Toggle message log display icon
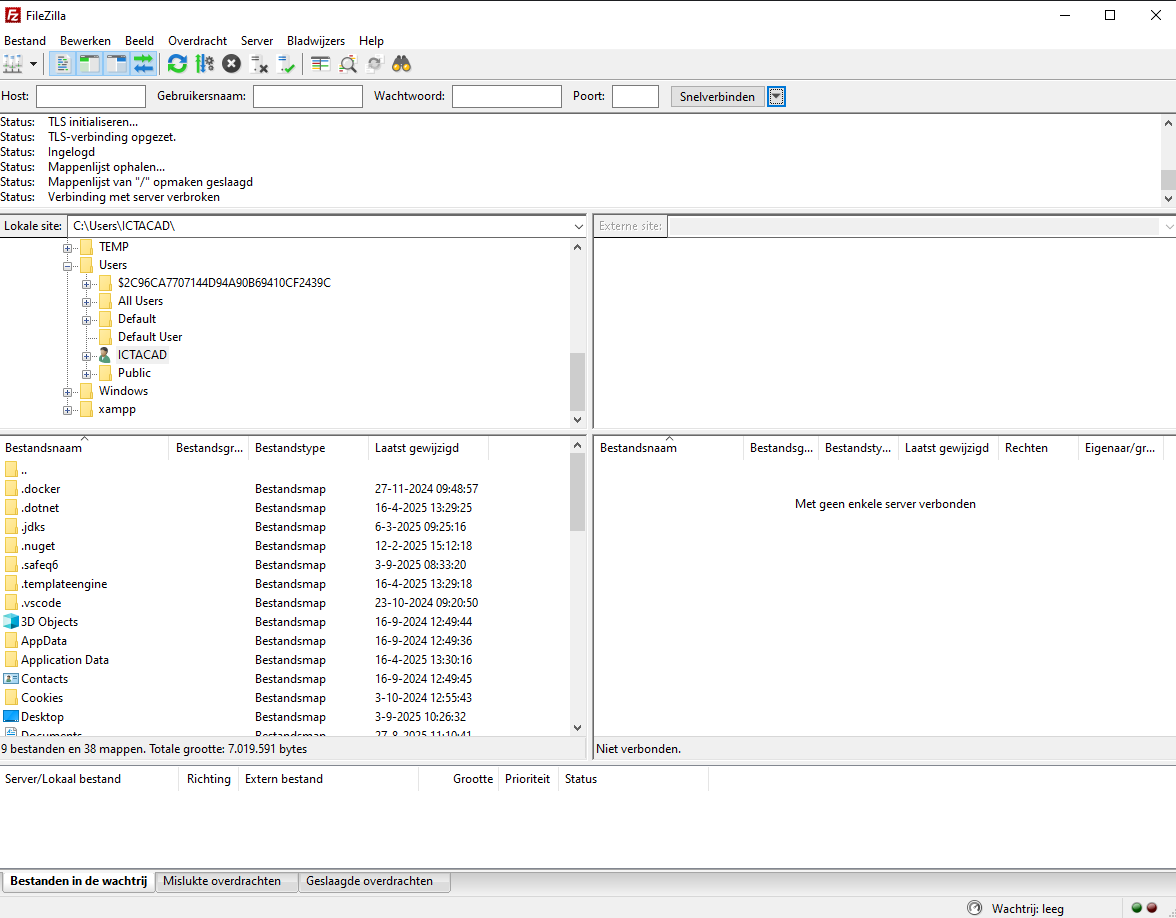1176x918 pixels. coord(63,64)
